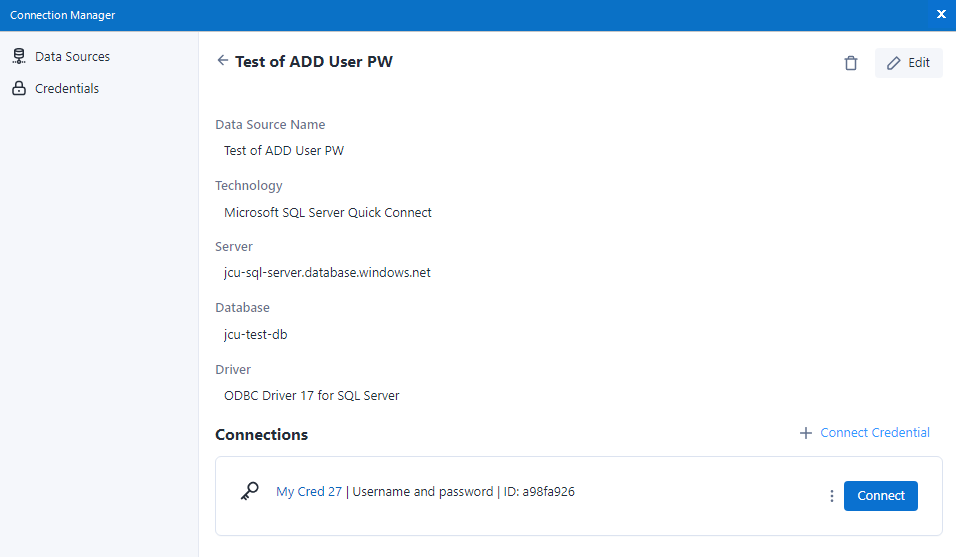Open the Data Sources section
Image resolution: width=956 pixels, height=557 pixels.
tap(72, 57)
